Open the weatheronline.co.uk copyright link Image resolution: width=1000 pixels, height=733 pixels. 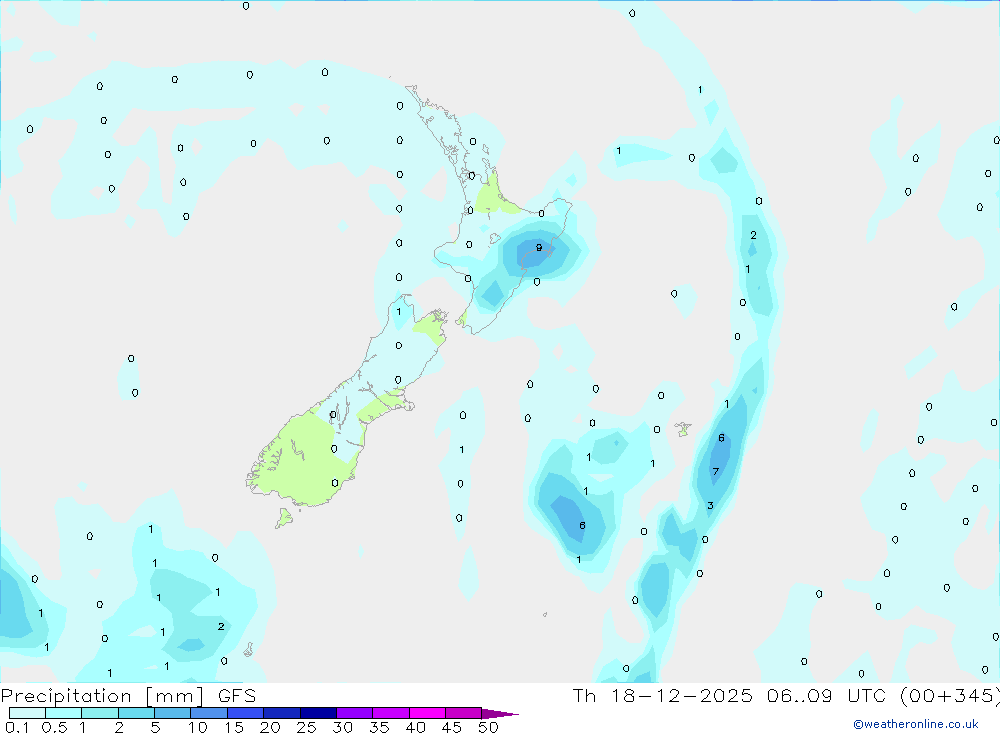pyautogui.click(x=916, y=724)
